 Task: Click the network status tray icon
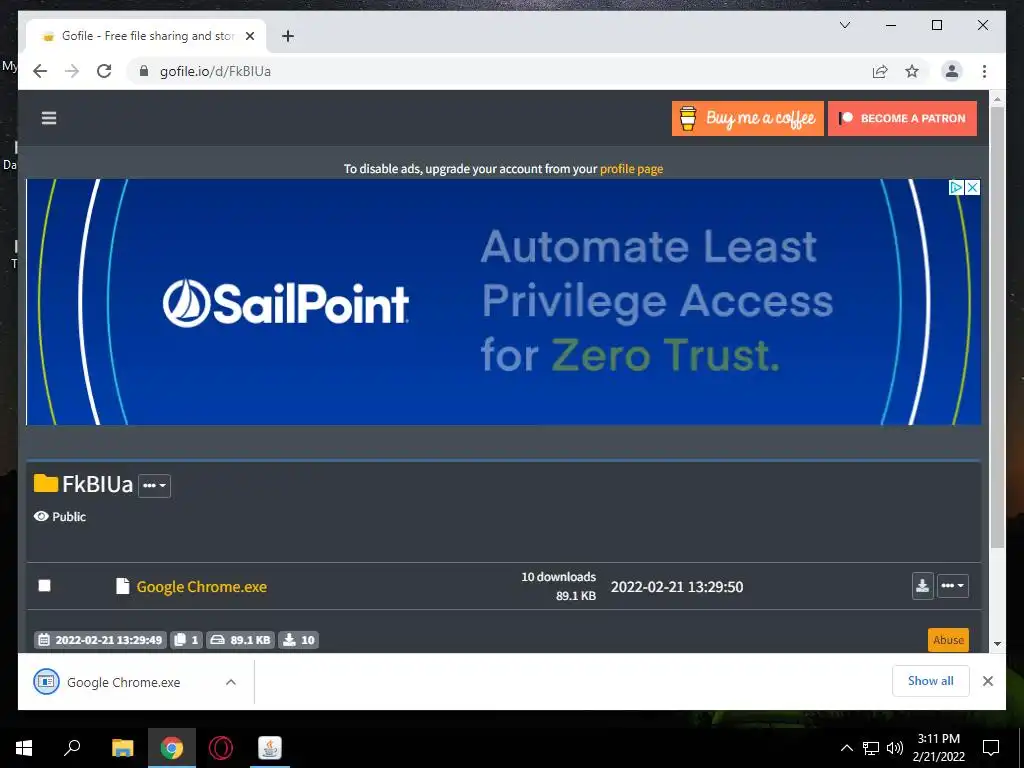point(871,748)
